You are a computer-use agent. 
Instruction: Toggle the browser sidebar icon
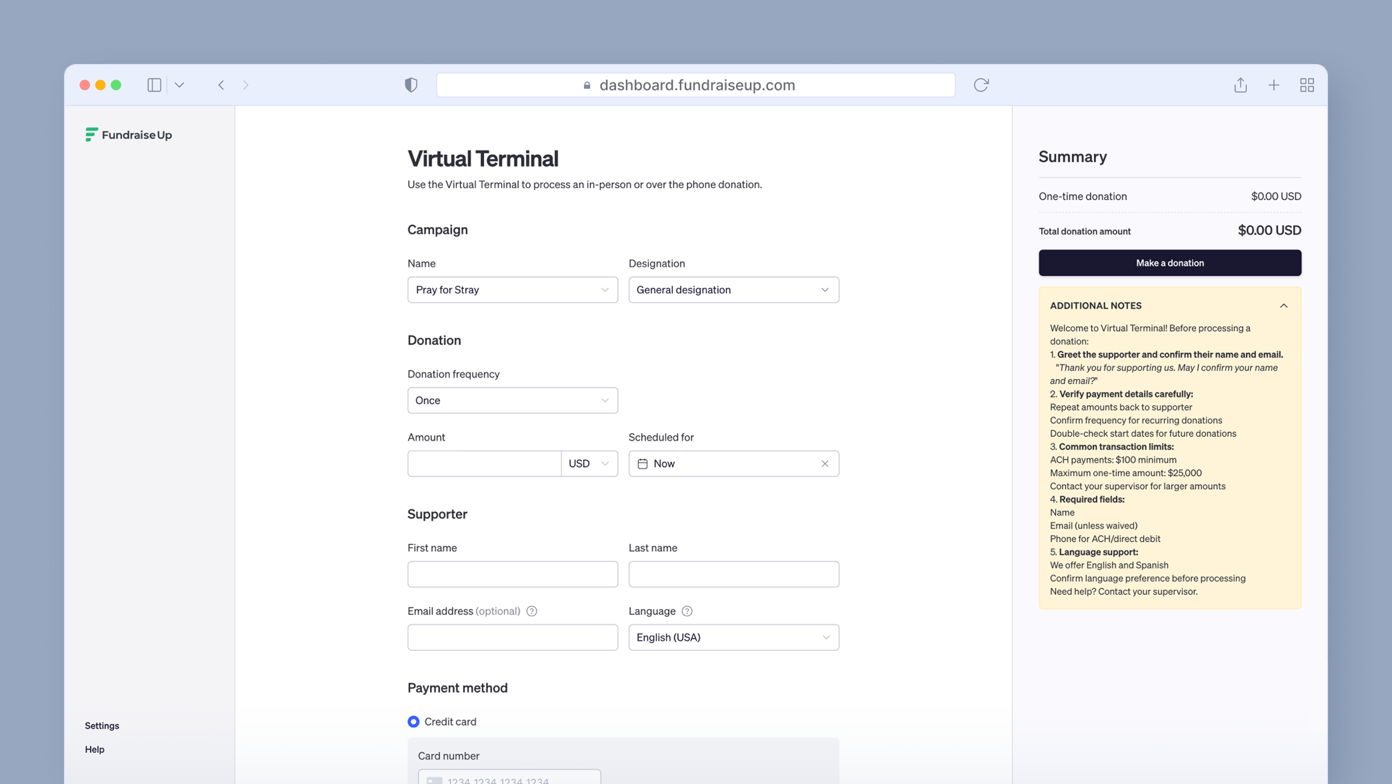[154, 85]
